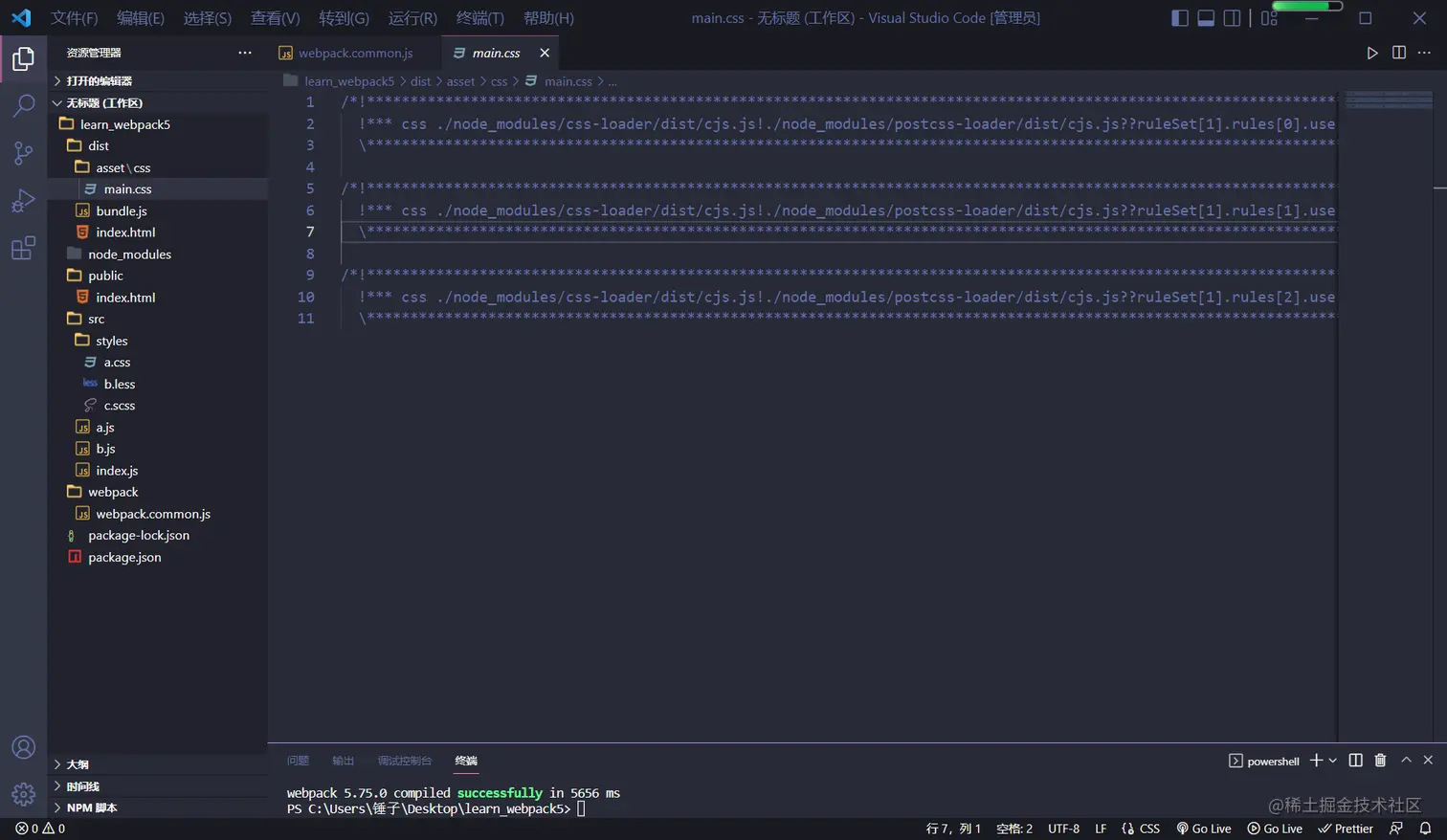Open the 转到(G) menu

coord(345,18)
